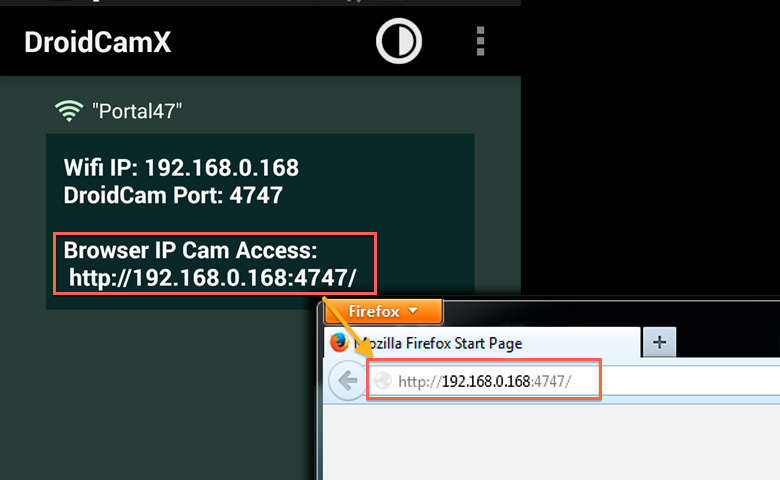Screen dimensions: 780x480
Task: Expand the Firefox button dropdown arrow
Action: click(x=412, y=311)
